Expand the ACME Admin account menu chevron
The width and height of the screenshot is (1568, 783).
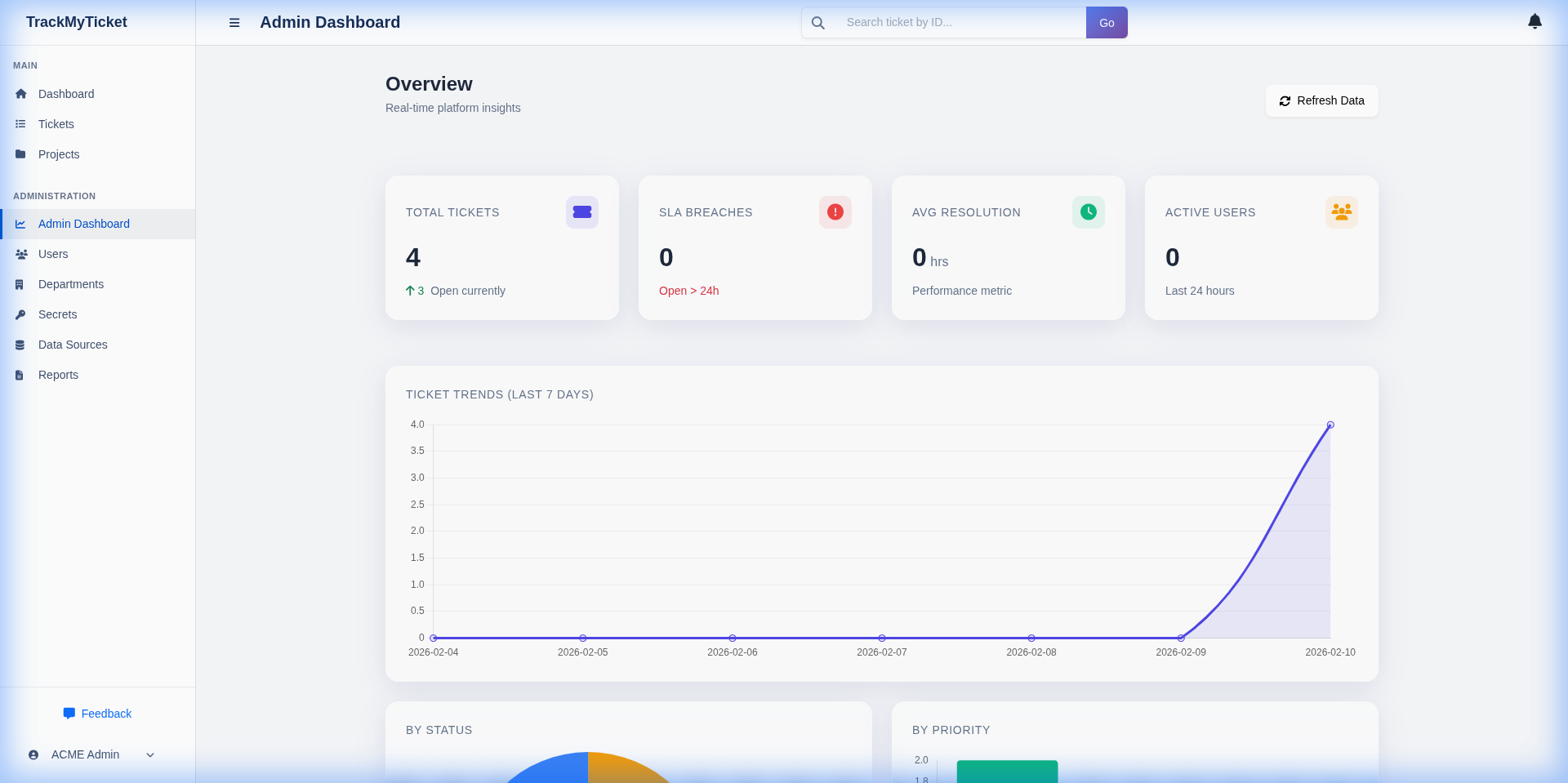pos(150,755)
